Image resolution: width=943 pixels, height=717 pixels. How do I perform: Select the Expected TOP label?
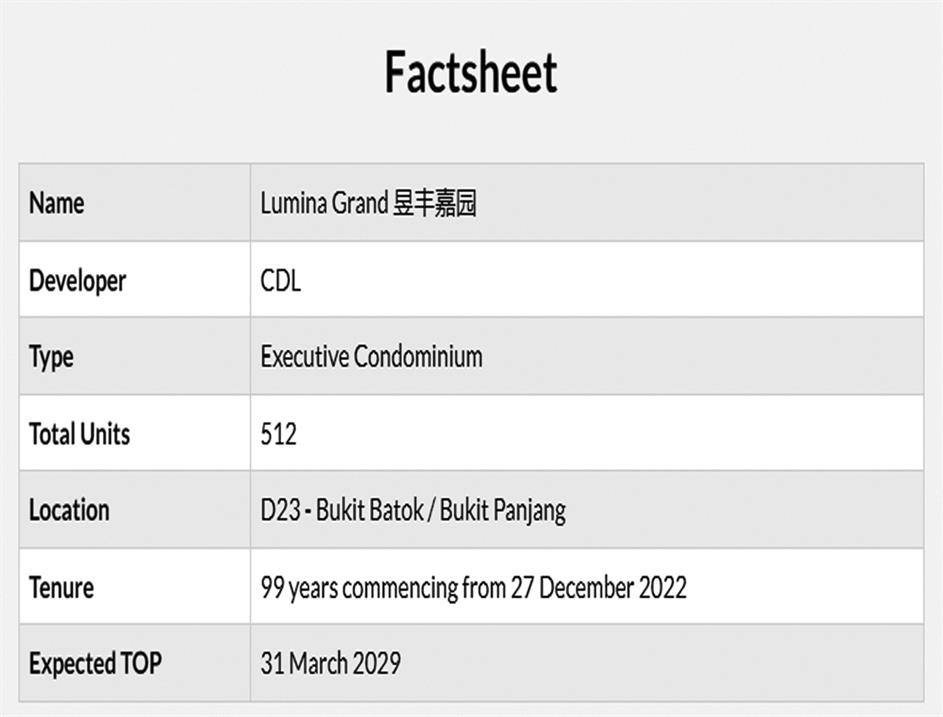95,663
